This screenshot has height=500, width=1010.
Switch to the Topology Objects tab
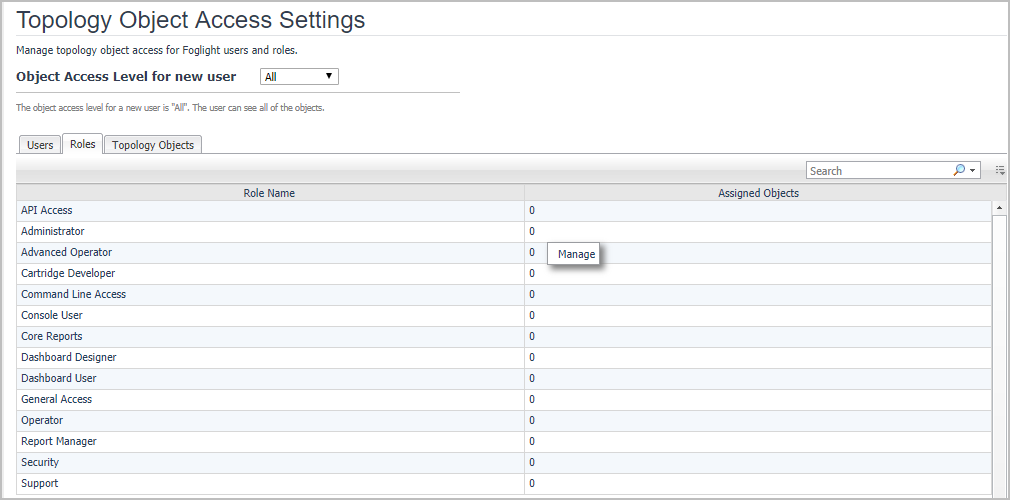pyautogui.click(x=154, y=145)
